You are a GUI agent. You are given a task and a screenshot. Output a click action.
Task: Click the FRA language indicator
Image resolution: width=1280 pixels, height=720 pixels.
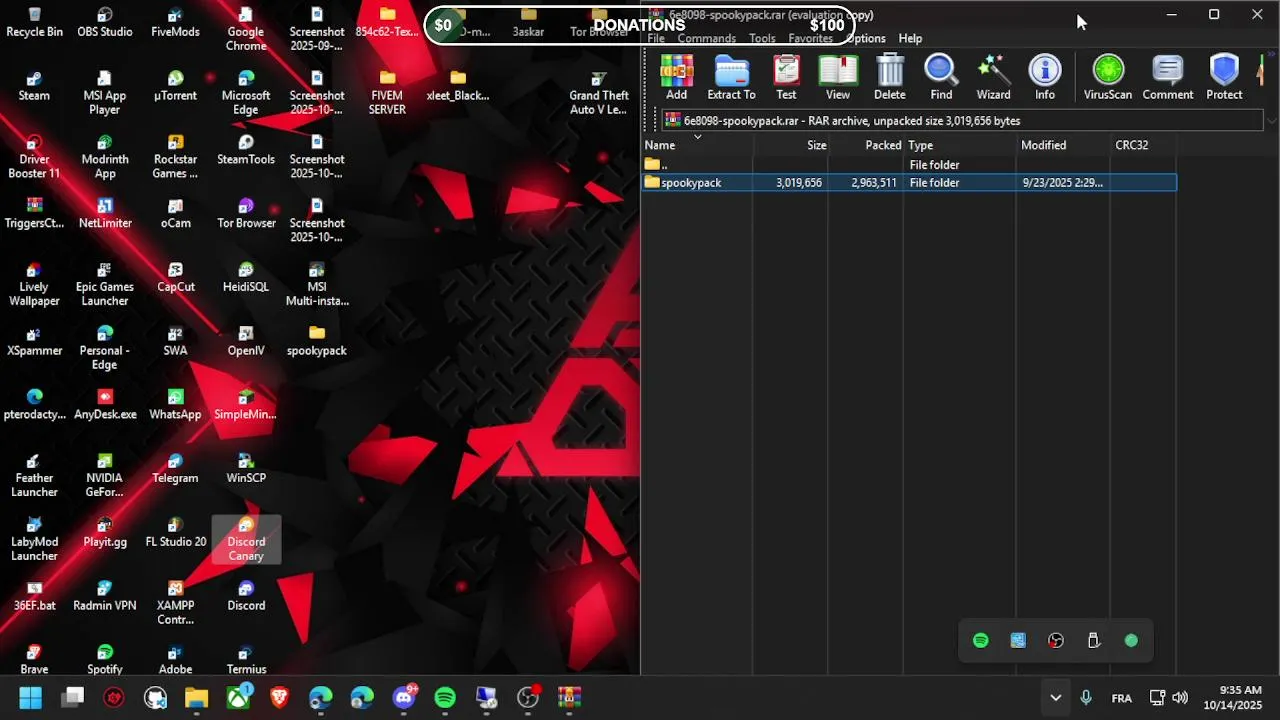click(1122, 698)
